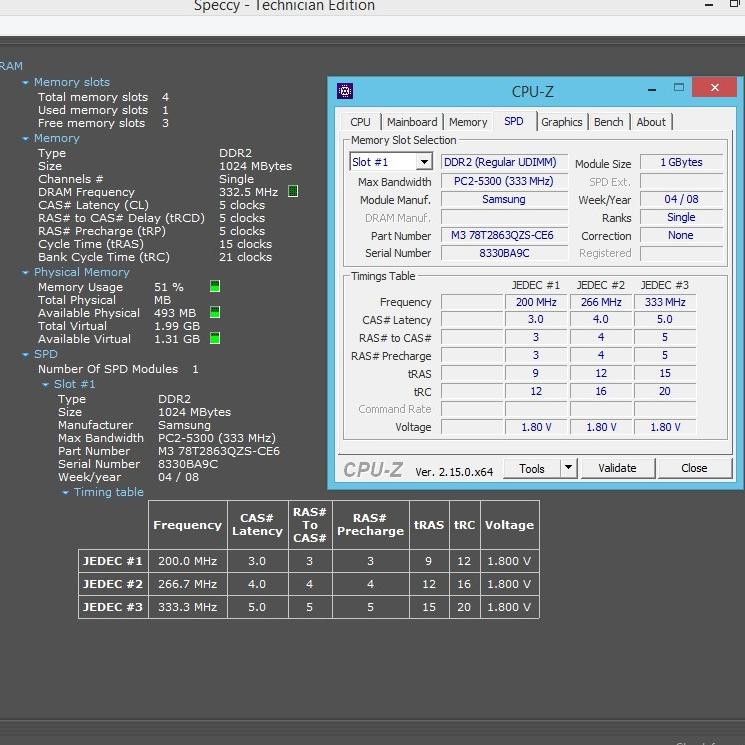Click the Available Physical green graph indicator
Image resolution: width=745 pixels, height=745 pixels.
[215, 312]
